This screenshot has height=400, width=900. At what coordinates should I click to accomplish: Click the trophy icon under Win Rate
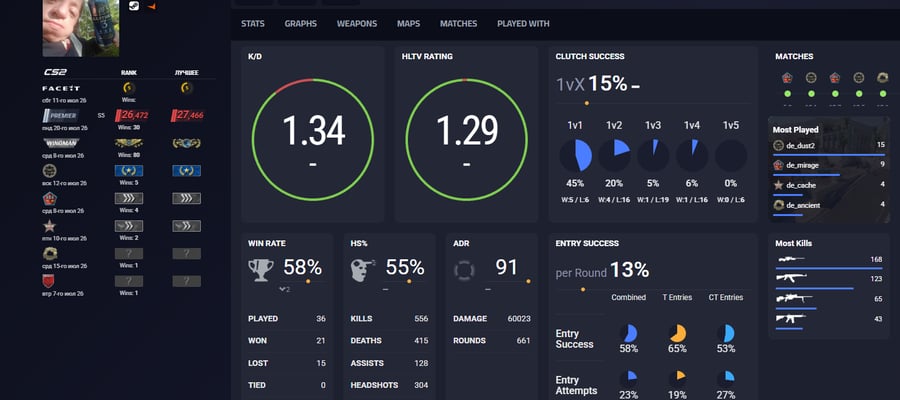coord(260,270)
